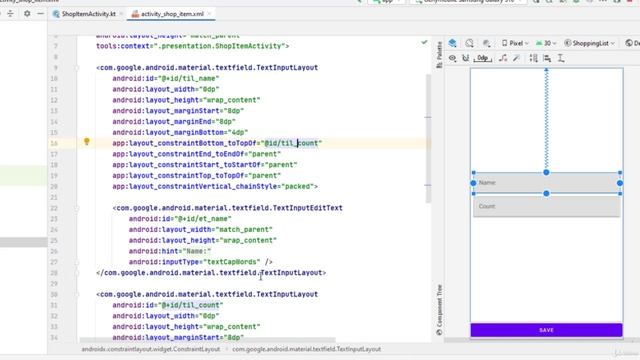Viewport: 640px width, 360px height.
Task: Click the collapse-all icon in the project panel
Action: [10, 13]
